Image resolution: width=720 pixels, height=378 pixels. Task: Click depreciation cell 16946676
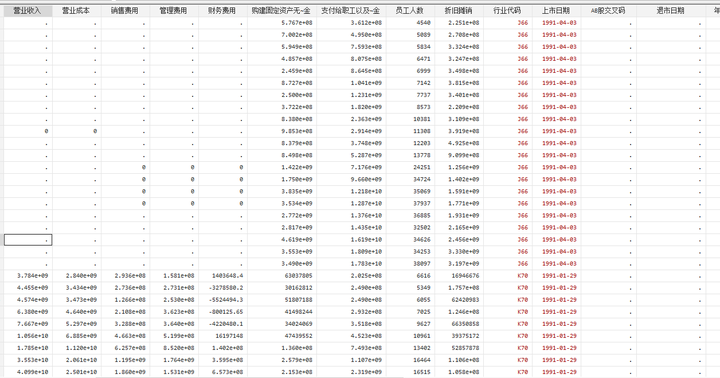(x=459, y=276)
